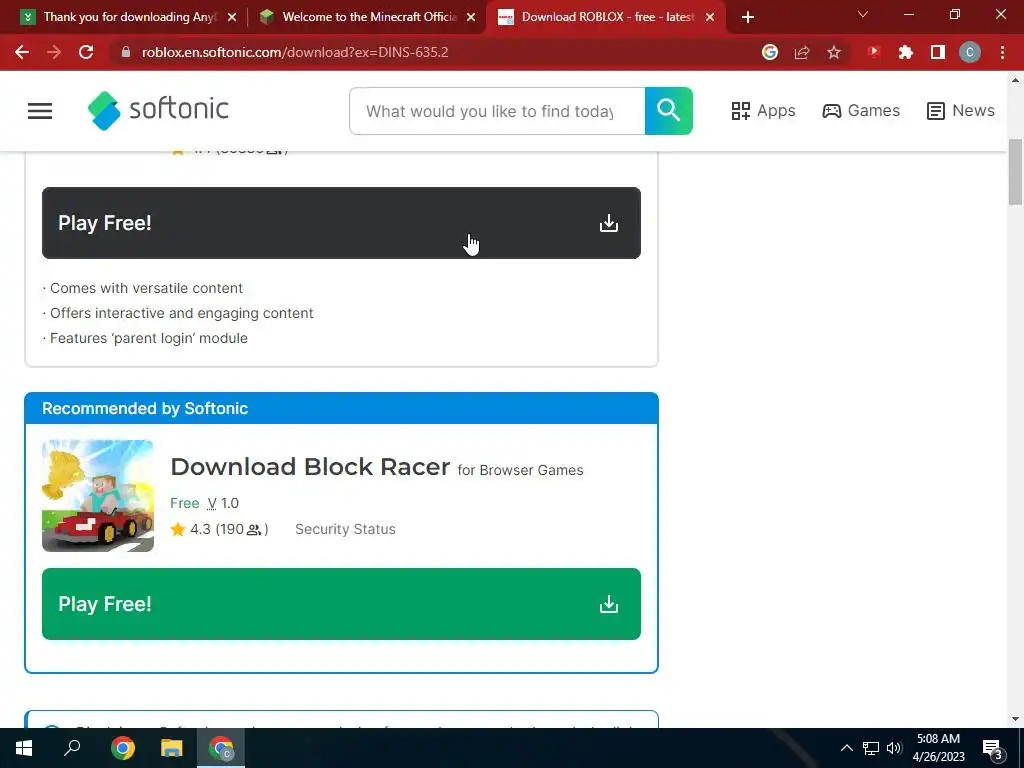
Task: Click the Google icon in address bar
Action: (x=770, y=52)
